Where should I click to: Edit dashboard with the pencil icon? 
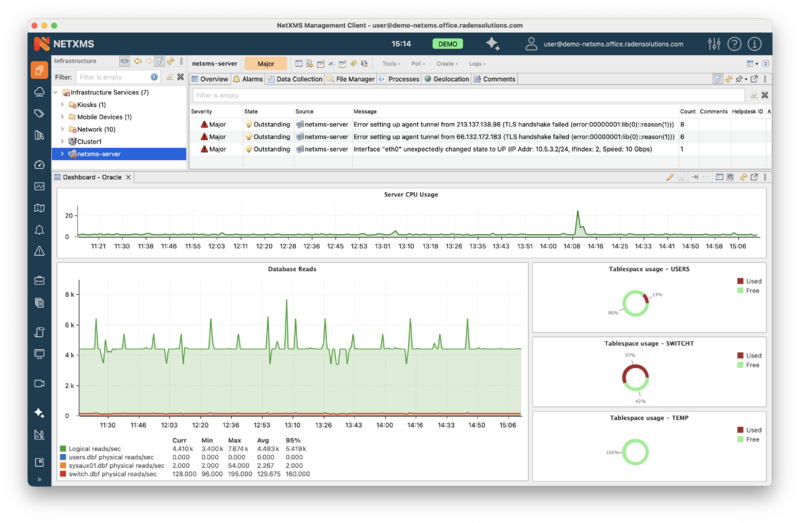point(670,177)
